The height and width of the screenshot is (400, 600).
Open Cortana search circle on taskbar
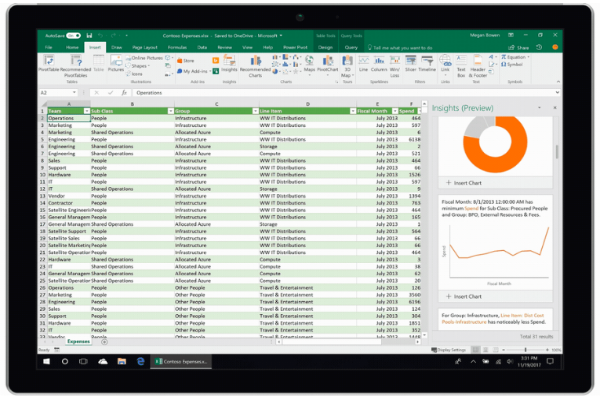[65, 361]
